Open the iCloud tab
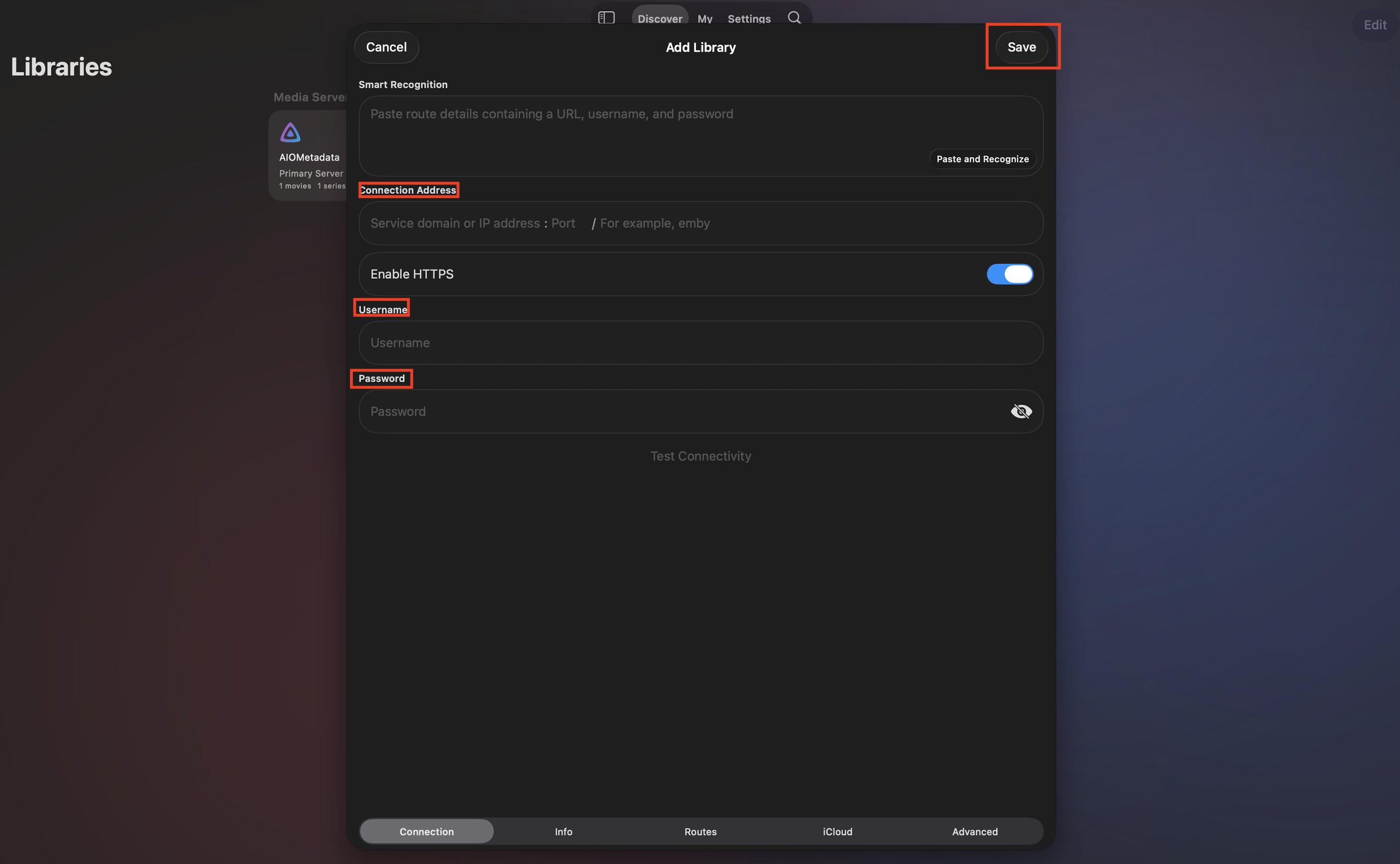The height and width of the screenshot is (864, 1400). pos(838,831)
